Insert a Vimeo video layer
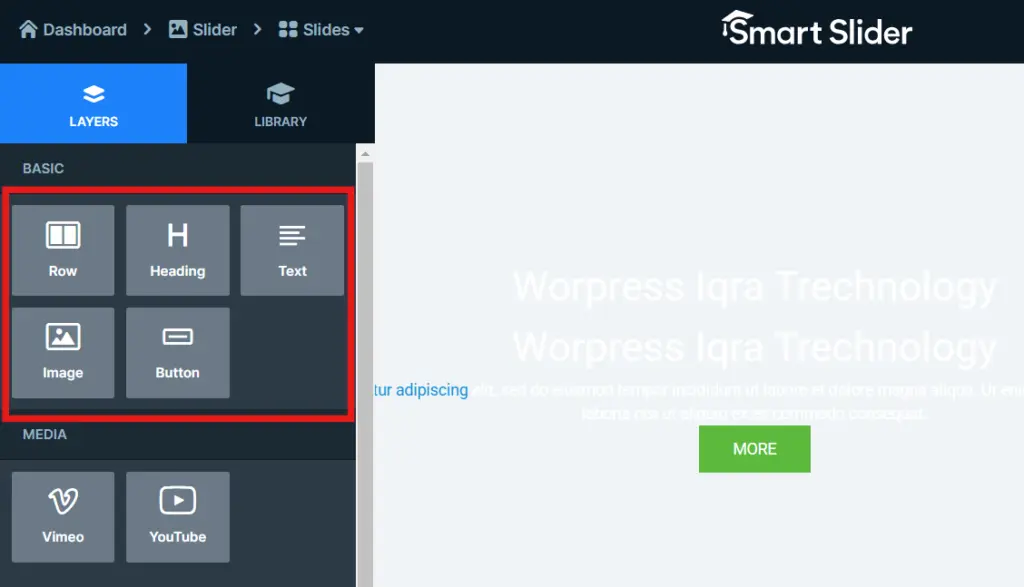This screenshot has width=1024, height=587. pos(63,516)
